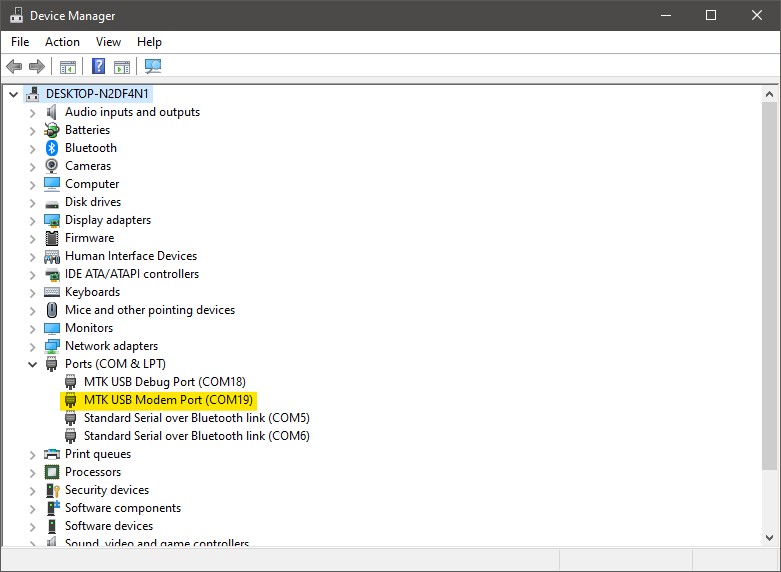Click Scan for hardware changes monitor icon
This screenshot has height=572, width=781.
point(153,66)
